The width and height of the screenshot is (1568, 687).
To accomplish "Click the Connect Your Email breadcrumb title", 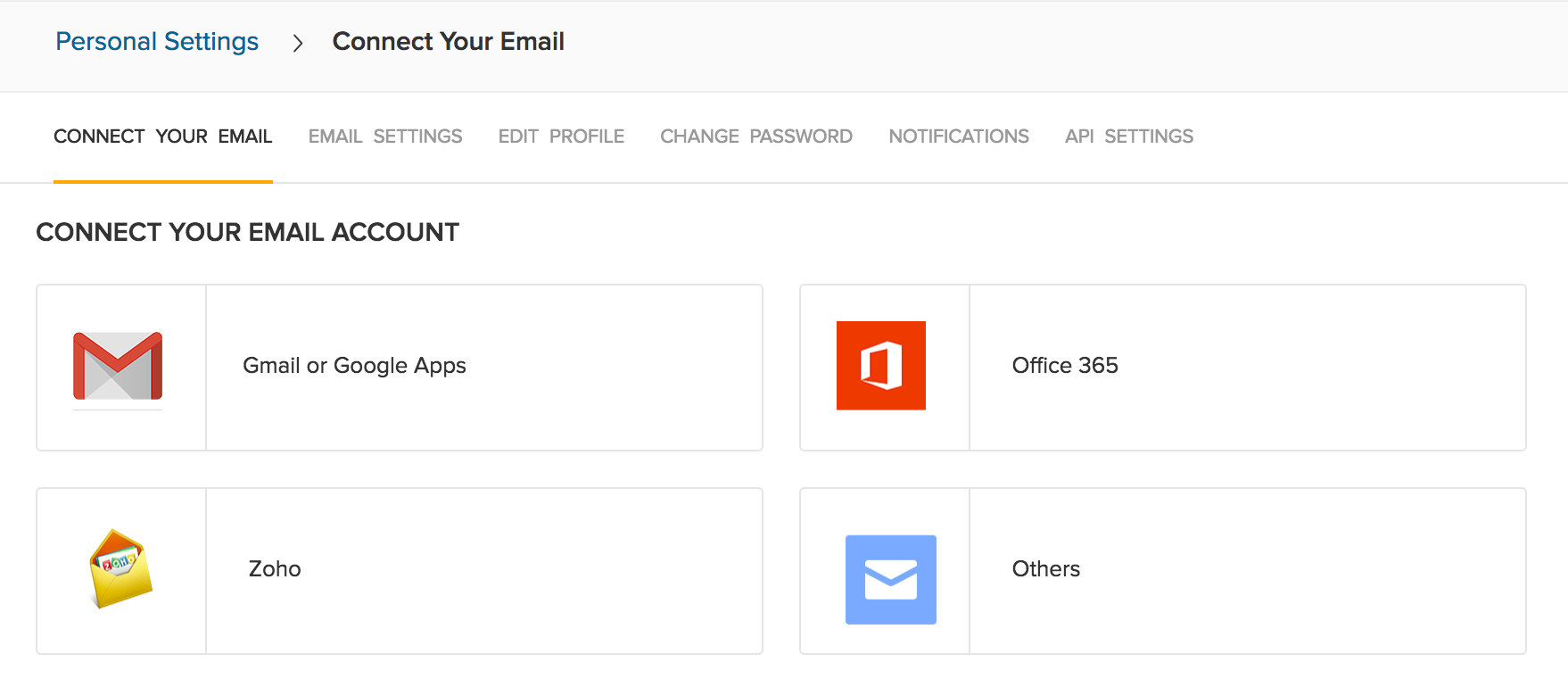I will point(449,42).
